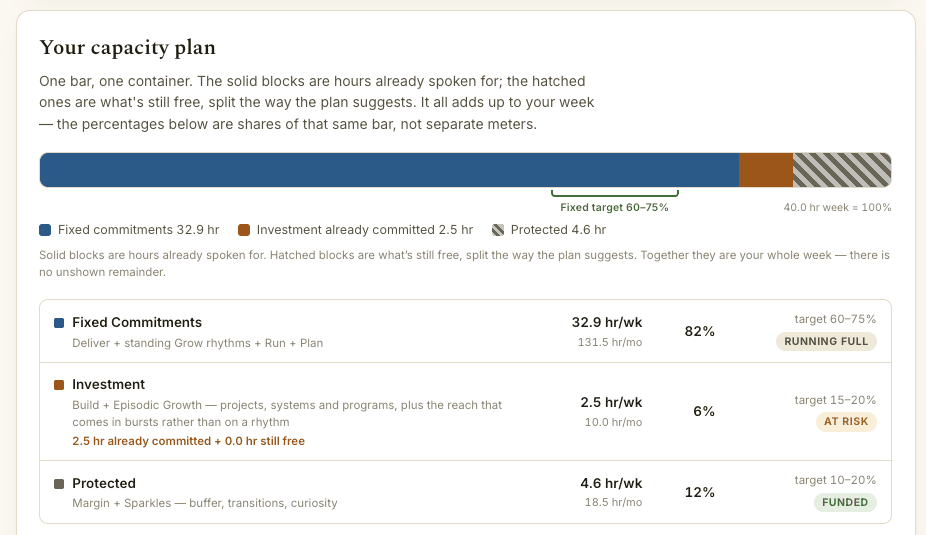Select the blue segment of capacity bar
926x535 pixels.
coord(389,170)
